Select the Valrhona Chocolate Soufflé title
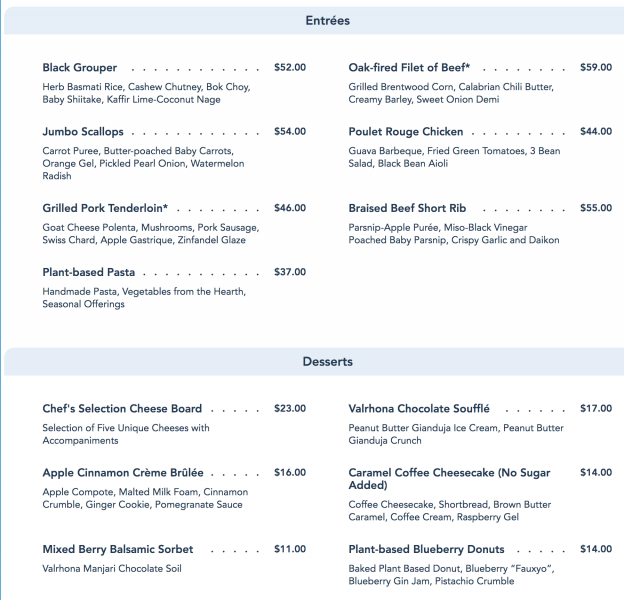Image resolution: width=624 pixels, height=600 pixels. pyautogui.click(x=419, y=409)
